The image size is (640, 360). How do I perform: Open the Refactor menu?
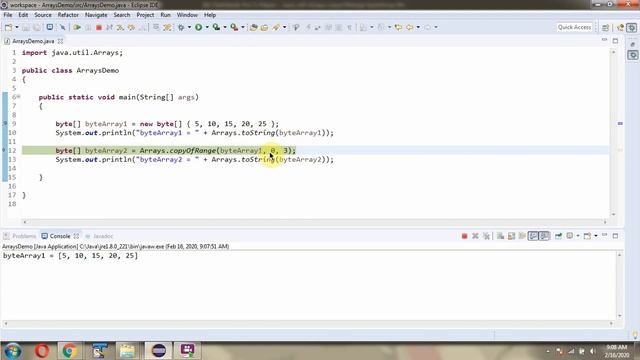[68, 15]
